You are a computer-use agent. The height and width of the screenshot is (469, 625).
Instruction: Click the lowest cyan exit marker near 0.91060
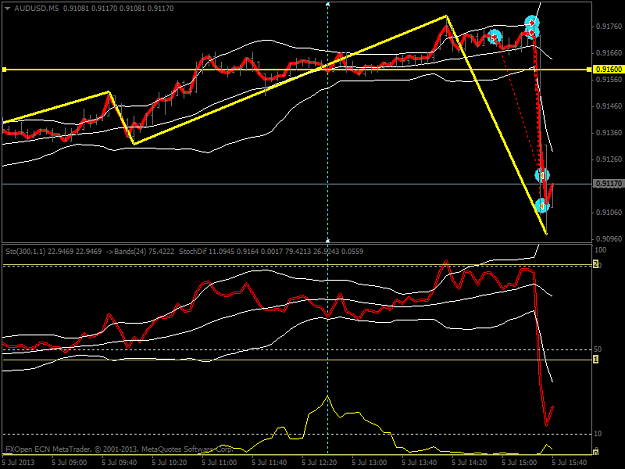tap(542, 206)
